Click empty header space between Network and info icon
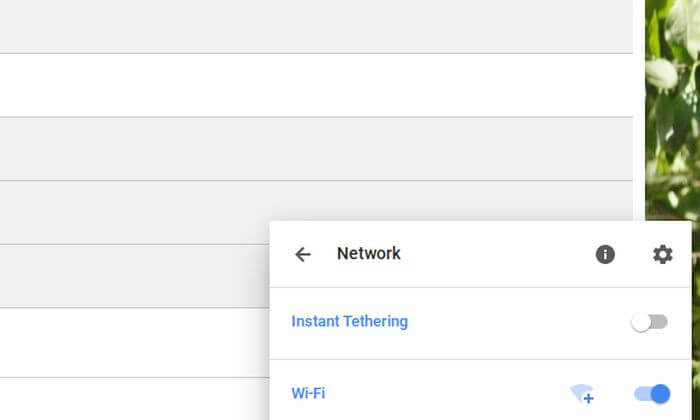Image resolution: width=700 pixels, height=420 pixels. pyautogui.click(x=500, y=254)
